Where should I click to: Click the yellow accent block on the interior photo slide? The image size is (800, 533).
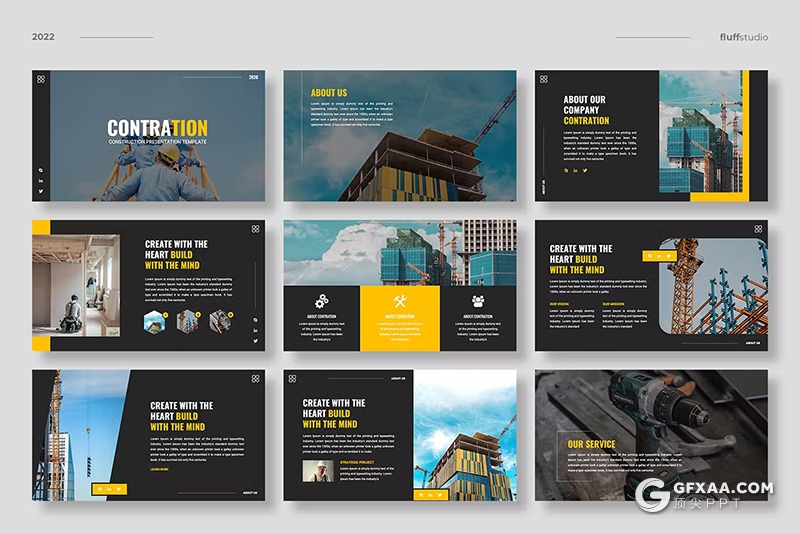pyautogui.click(x=40, y=227)
